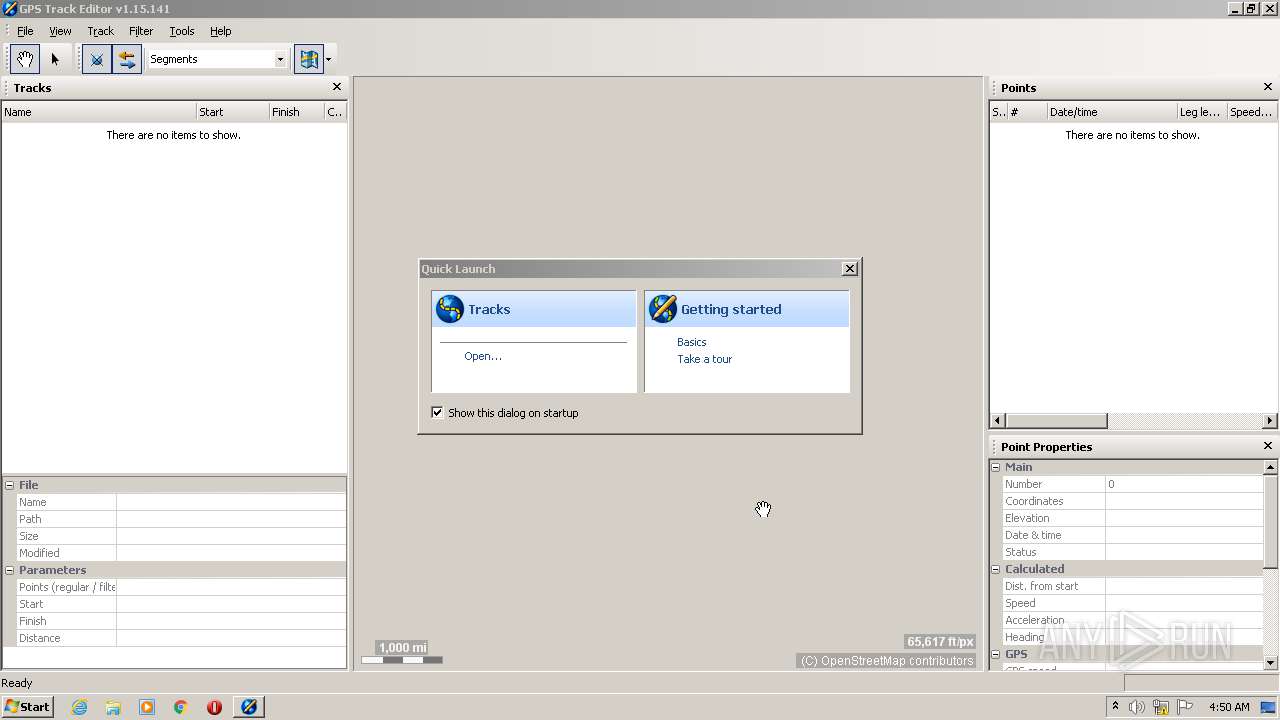Launch Chrome from the taskbar
Image resolution: width=1280 pixels, height=720 pixels.
click(181, 707)
